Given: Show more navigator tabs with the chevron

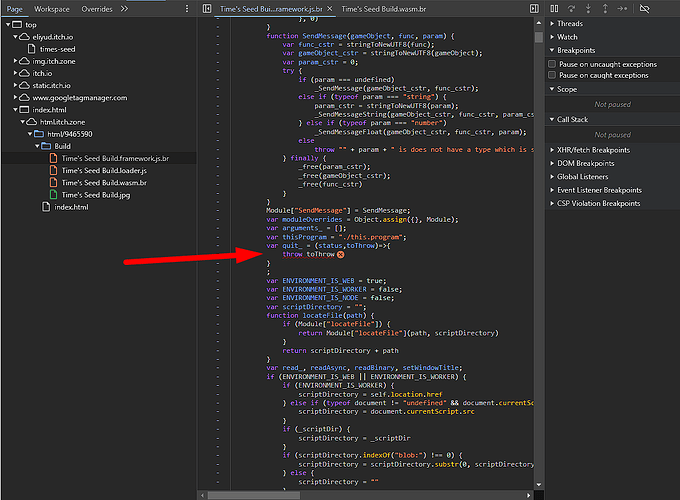Looking at the screenshot, I should click(124, 8).
